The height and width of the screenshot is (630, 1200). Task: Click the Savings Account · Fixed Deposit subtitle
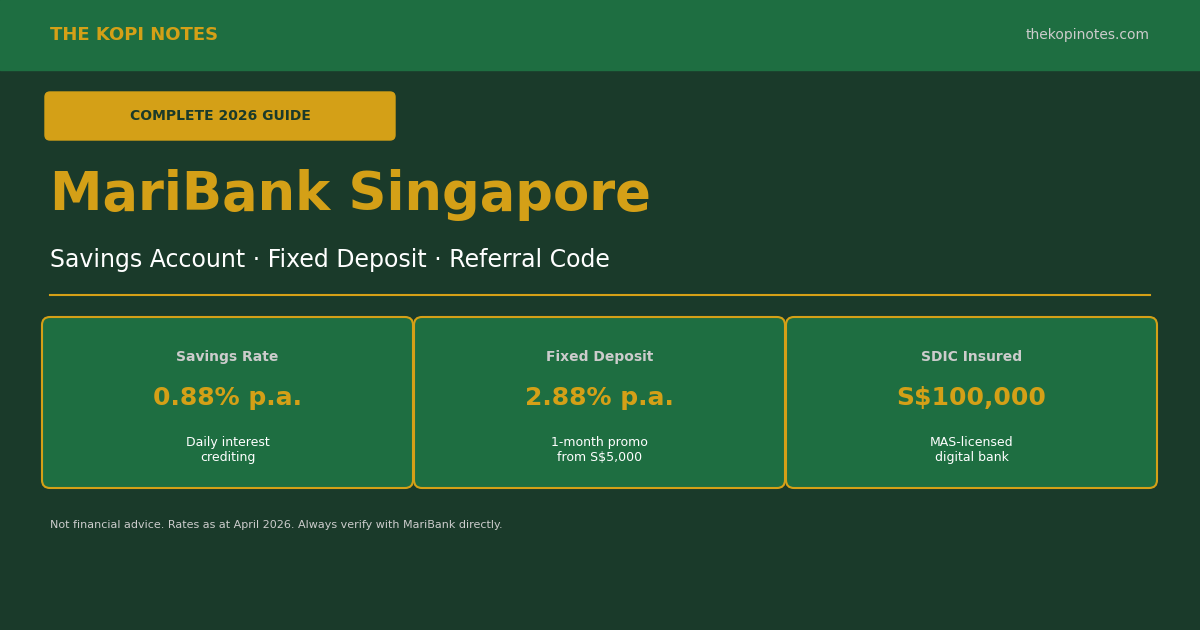pyautogui.click(x=330, y=260)
